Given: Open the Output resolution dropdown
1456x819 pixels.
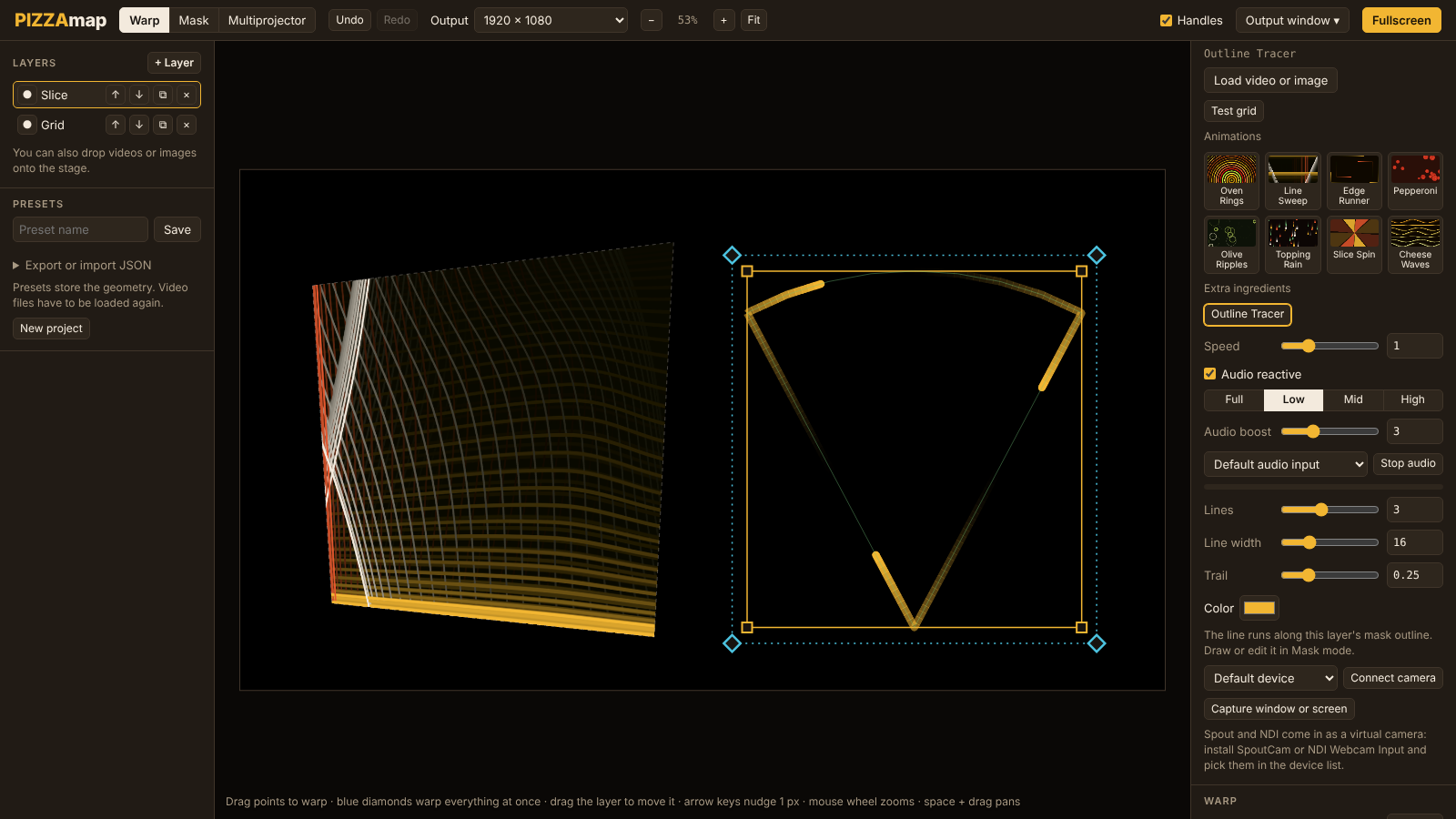Looking at the screenshot, I should click(551, 20).
